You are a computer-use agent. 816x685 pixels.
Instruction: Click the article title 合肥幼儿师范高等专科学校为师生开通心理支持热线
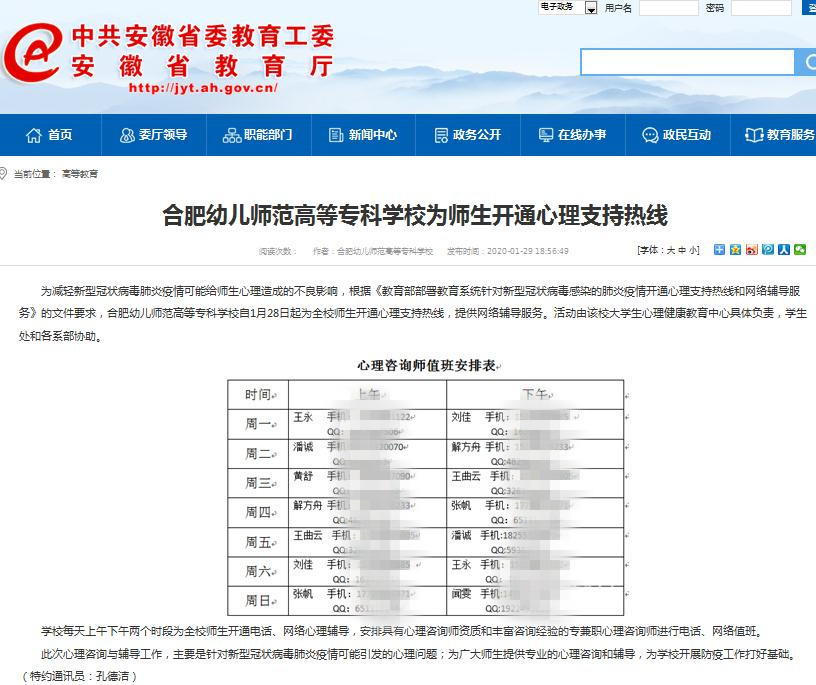click(x=415, y=215)
